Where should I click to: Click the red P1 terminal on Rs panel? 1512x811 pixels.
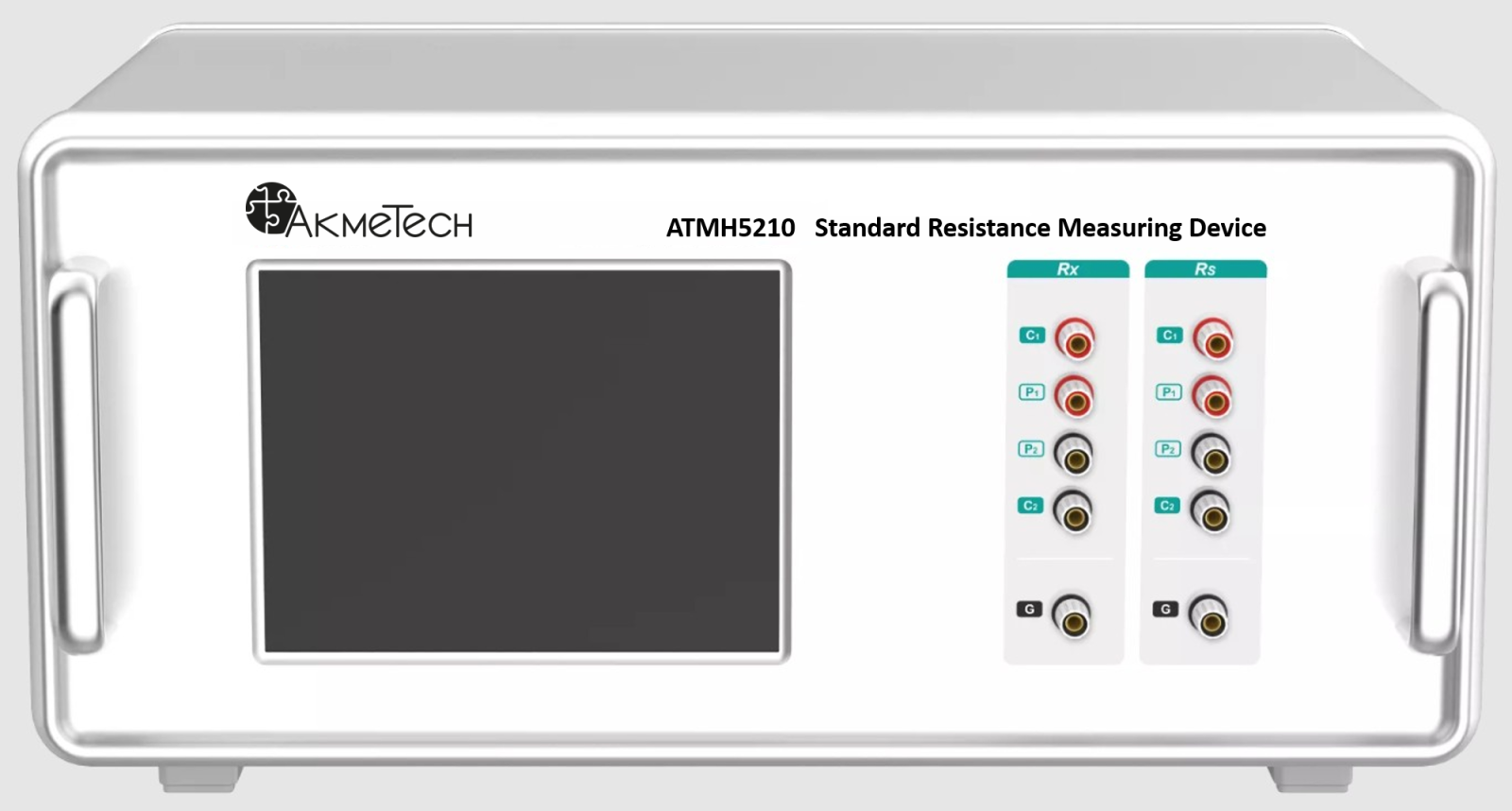1211,397
